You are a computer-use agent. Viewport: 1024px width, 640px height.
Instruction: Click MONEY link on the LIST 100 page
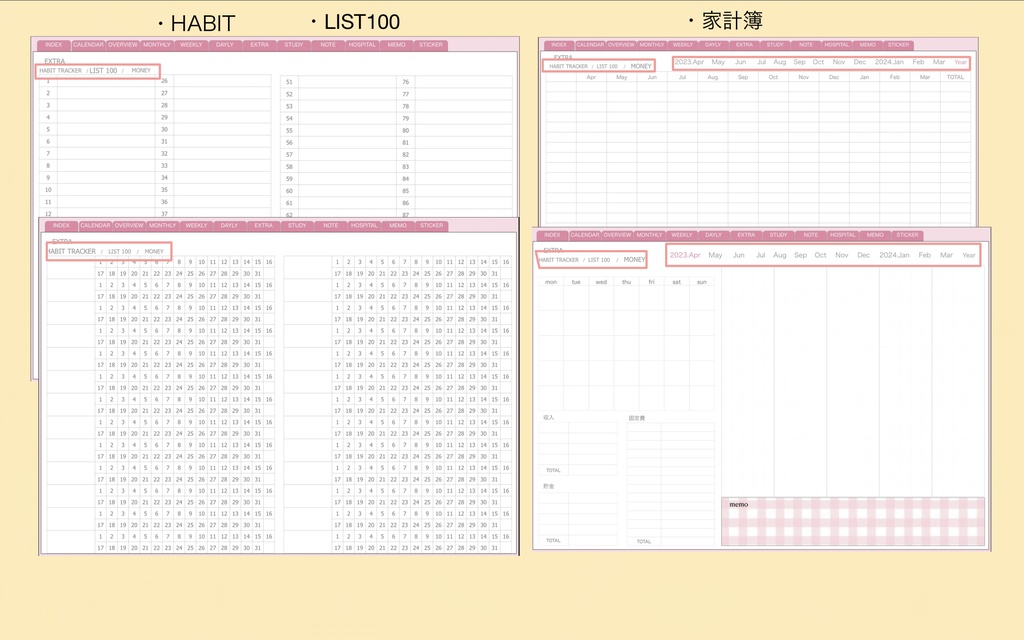(x=141, y=71)
